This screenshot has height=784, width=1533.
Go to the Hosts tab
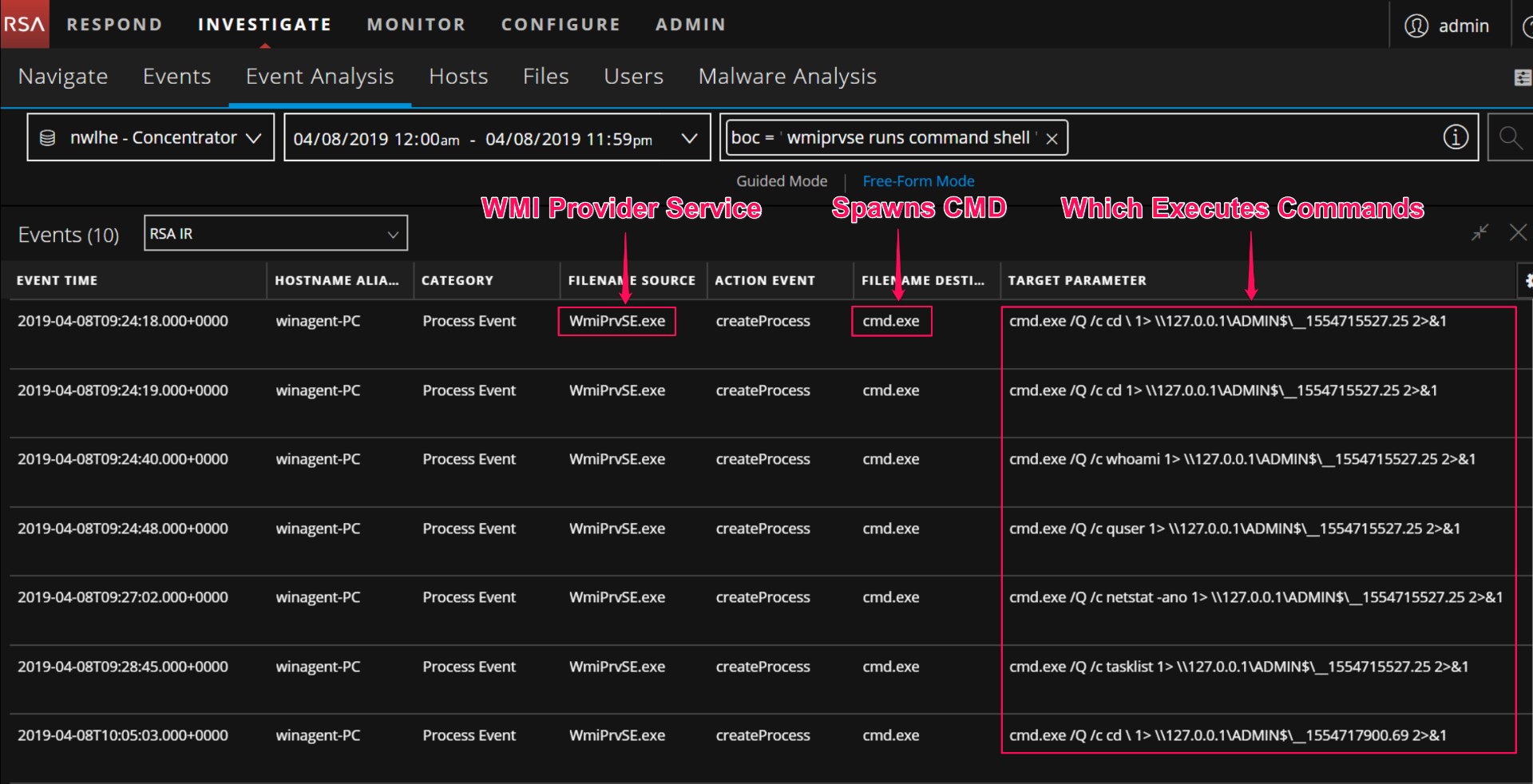click(458, 77)
